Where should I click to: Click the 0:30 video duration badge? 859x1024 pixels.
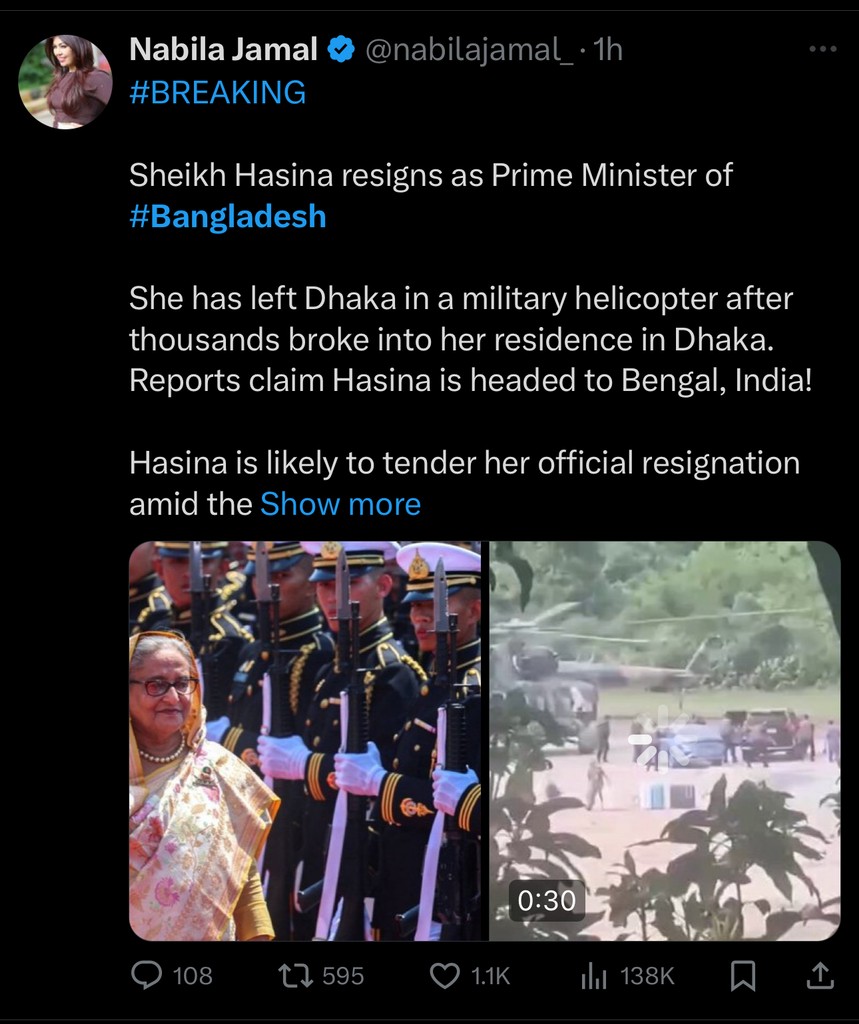[x=547, y=901]
